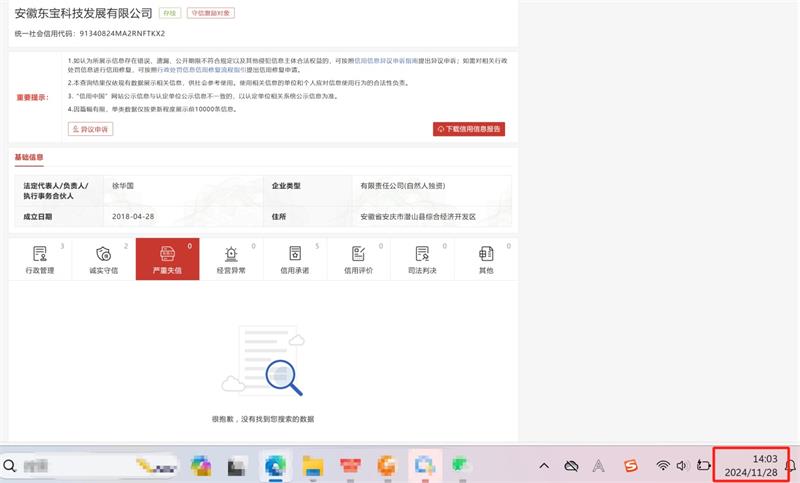Open the 行政管理 tab
The width and height of the screenshot is (800, 483).
pyautogui.click(x=39, y=259)
